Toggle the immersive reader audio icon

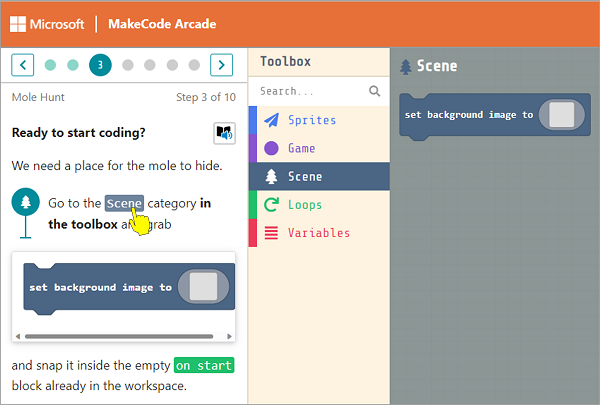[x=224, y=133]
